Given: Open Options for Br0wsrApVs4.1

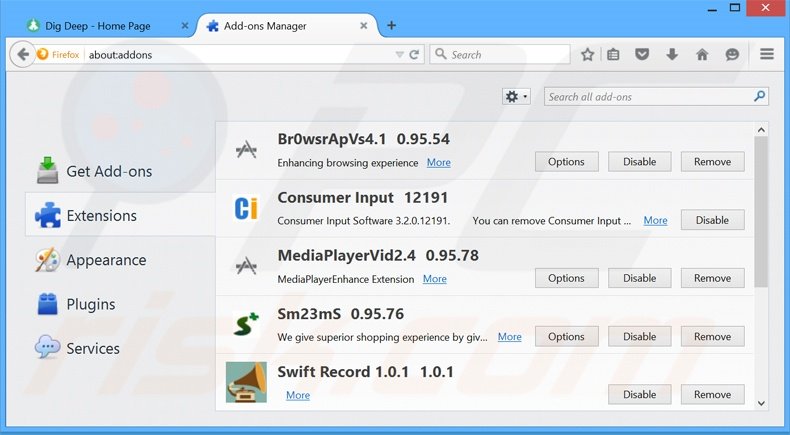Looking at the screenshot, I should [566, 162].
